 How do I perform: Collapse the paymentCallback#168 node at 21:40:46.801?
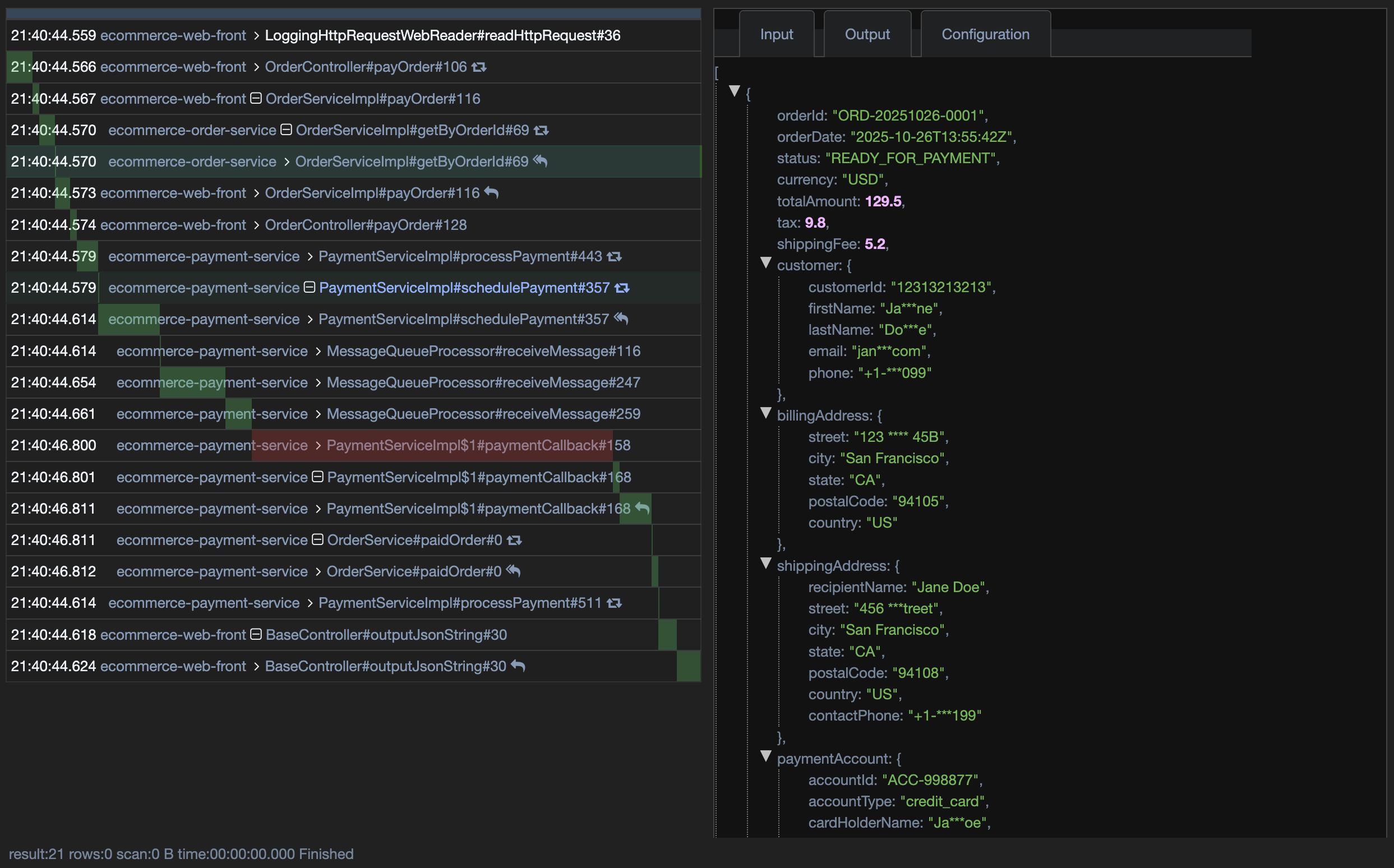coord(317,477)
